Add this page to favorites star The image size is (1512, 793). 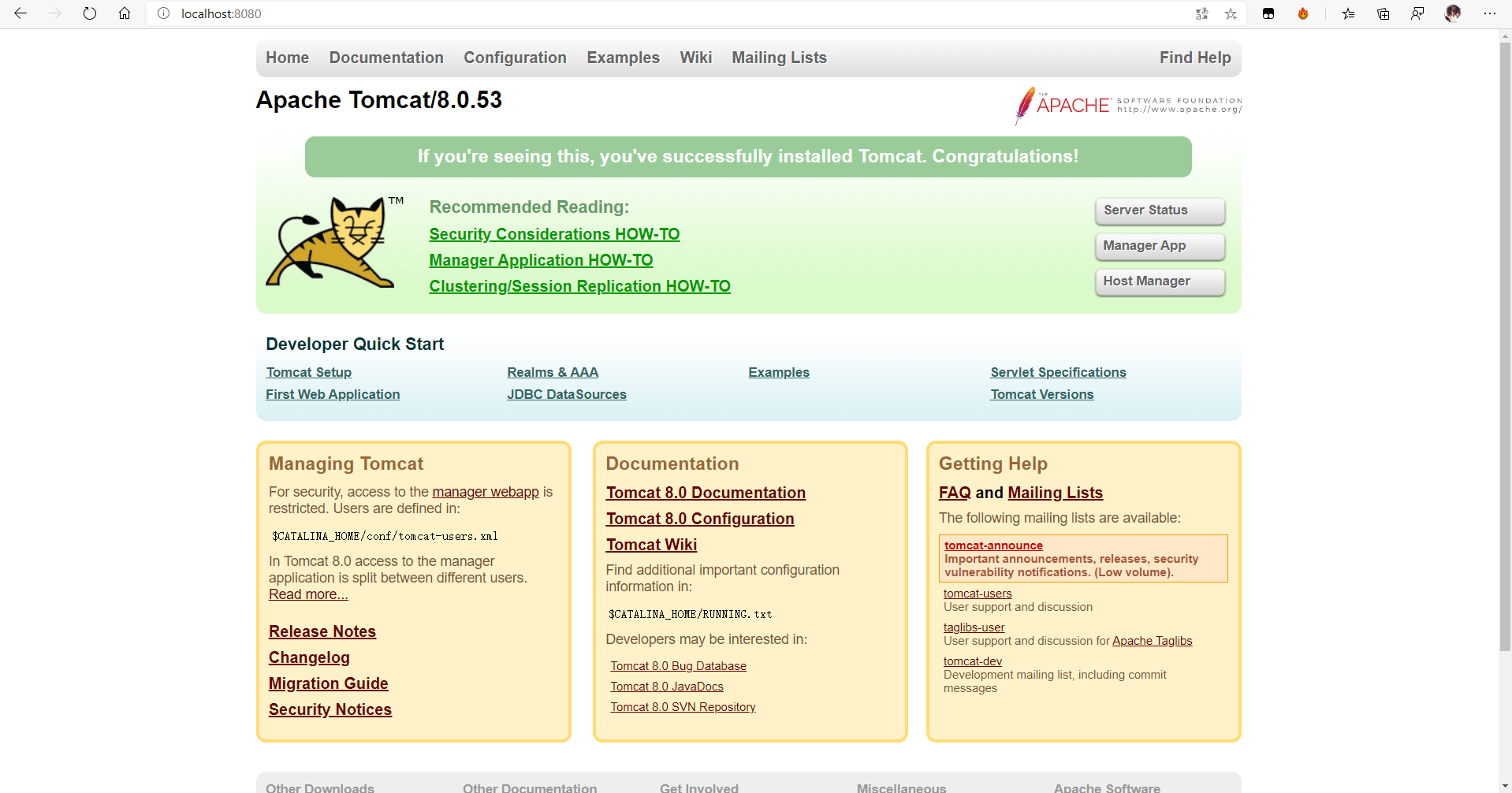pyautogui.click(x=1231, y=13)
